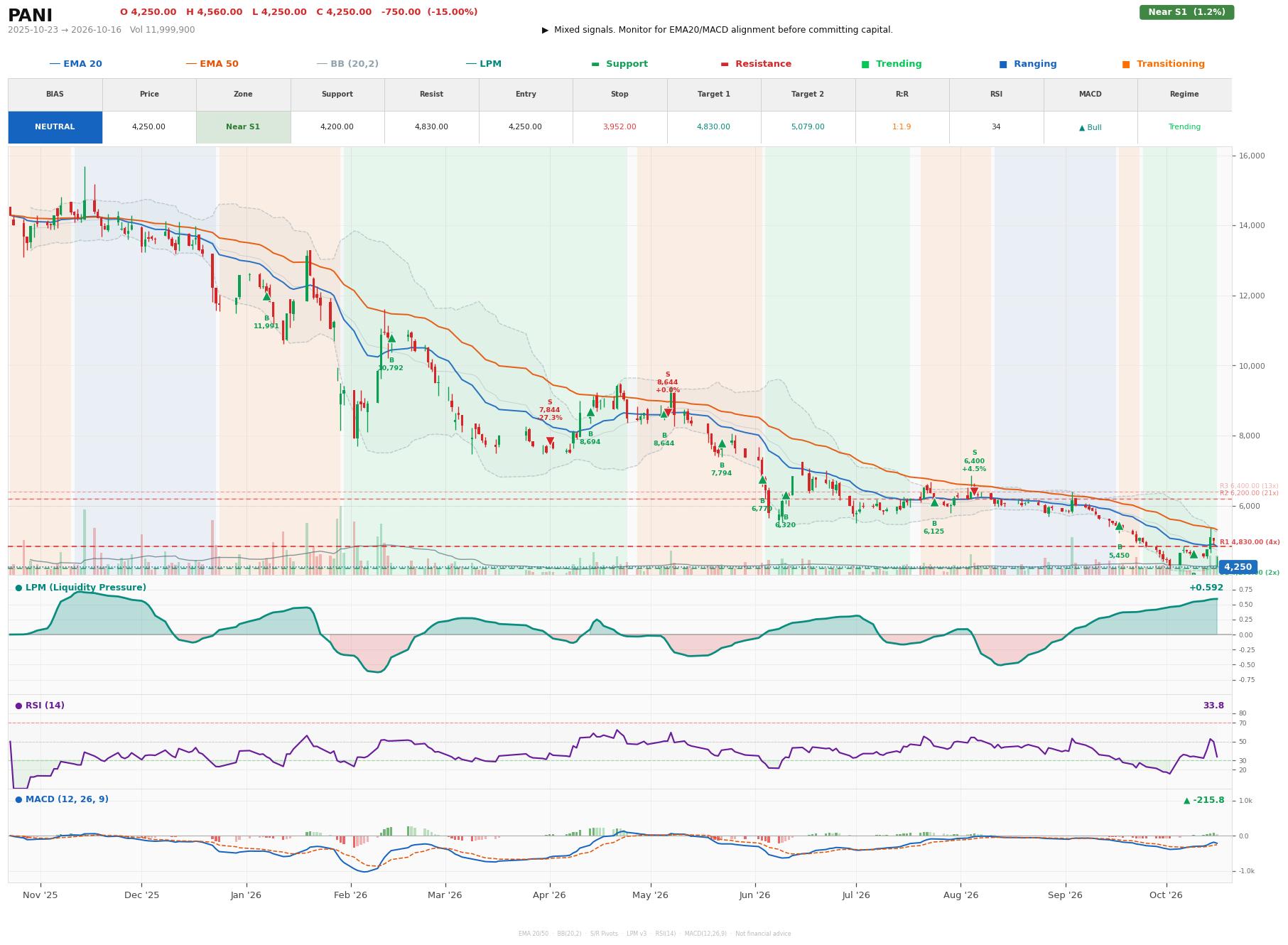Click the R1 4,830.00 (4x) resistance label

pyautogui.click(x=1250, y=542)
